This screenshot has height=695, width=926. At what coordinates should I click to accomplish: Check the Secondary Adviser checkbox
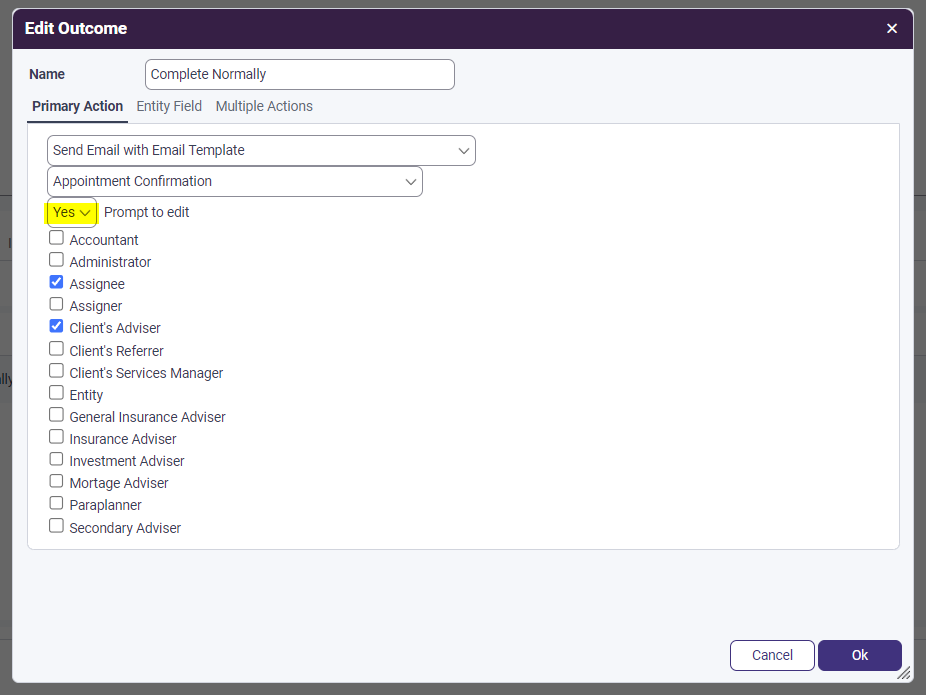(57, 526)
